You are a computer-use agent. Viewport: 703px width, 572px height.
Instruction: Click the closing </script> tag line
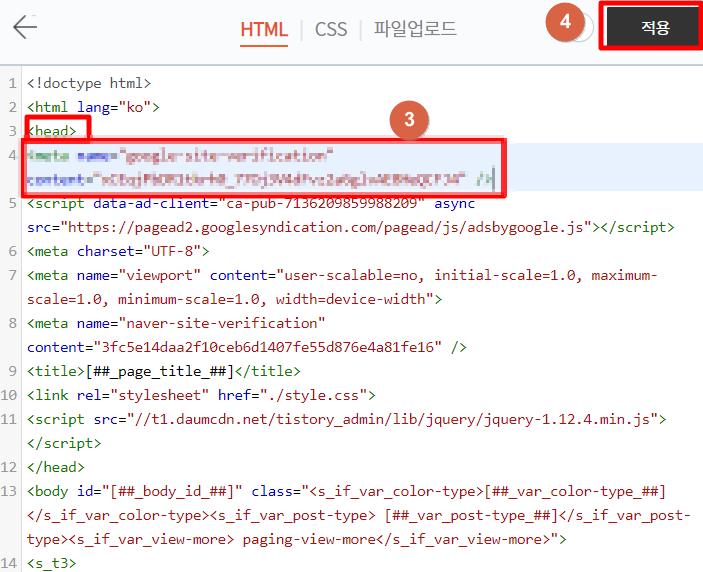[x=64, y=443]
